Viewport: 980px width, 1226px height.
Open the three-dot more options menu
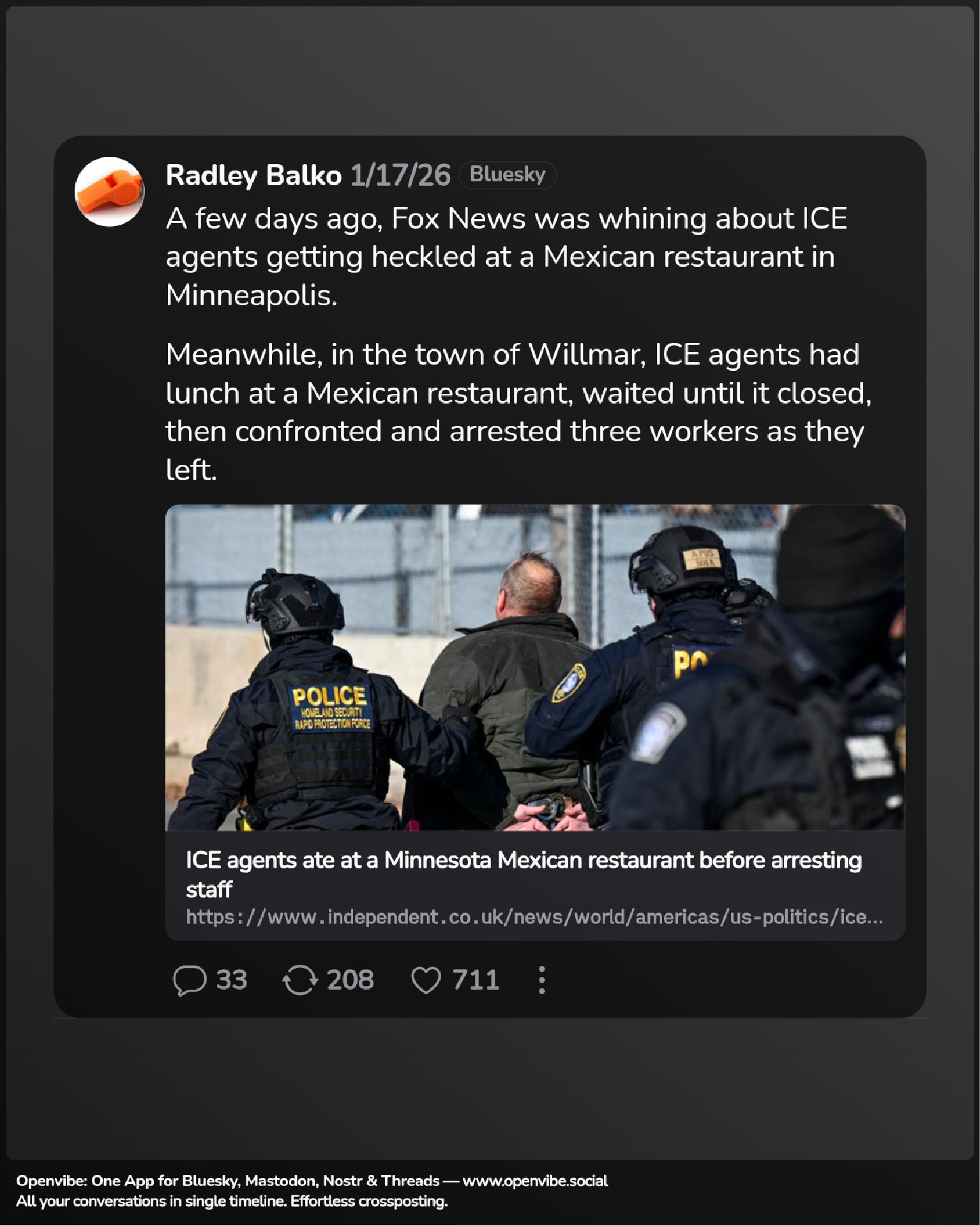(542, 980)
